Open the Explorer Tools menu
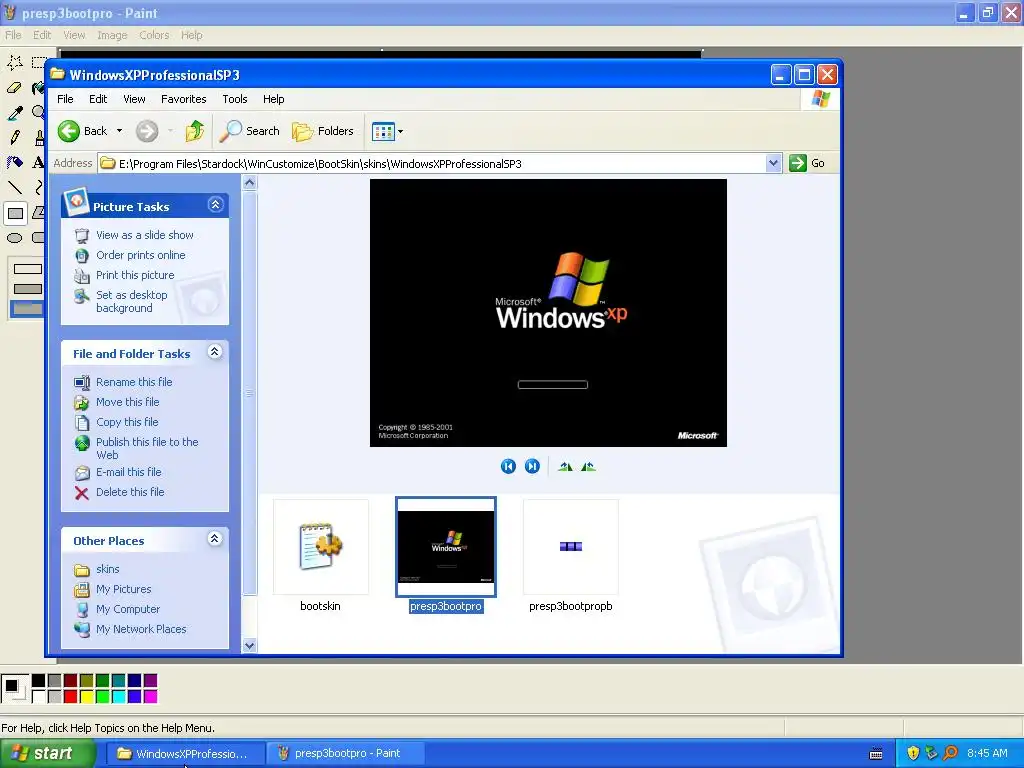The height and width of the screenshot is (768, 1024). [x=234, y=99]
